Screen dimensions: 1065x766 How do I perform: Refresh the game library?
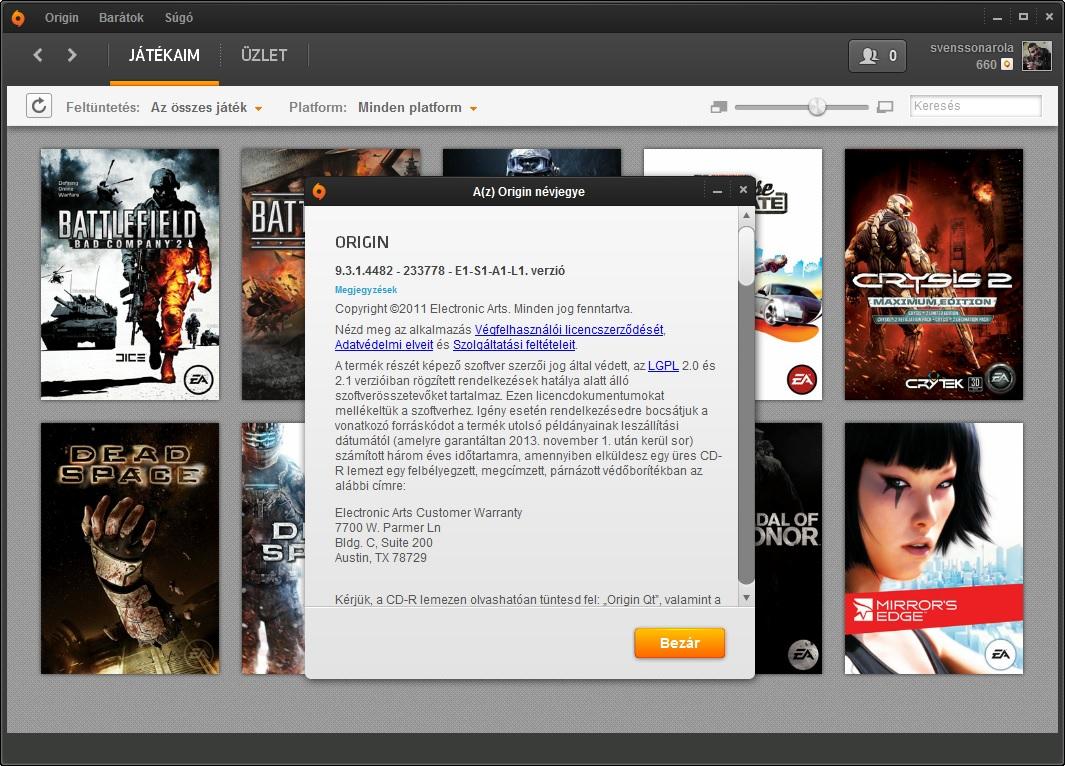point(39,106)
